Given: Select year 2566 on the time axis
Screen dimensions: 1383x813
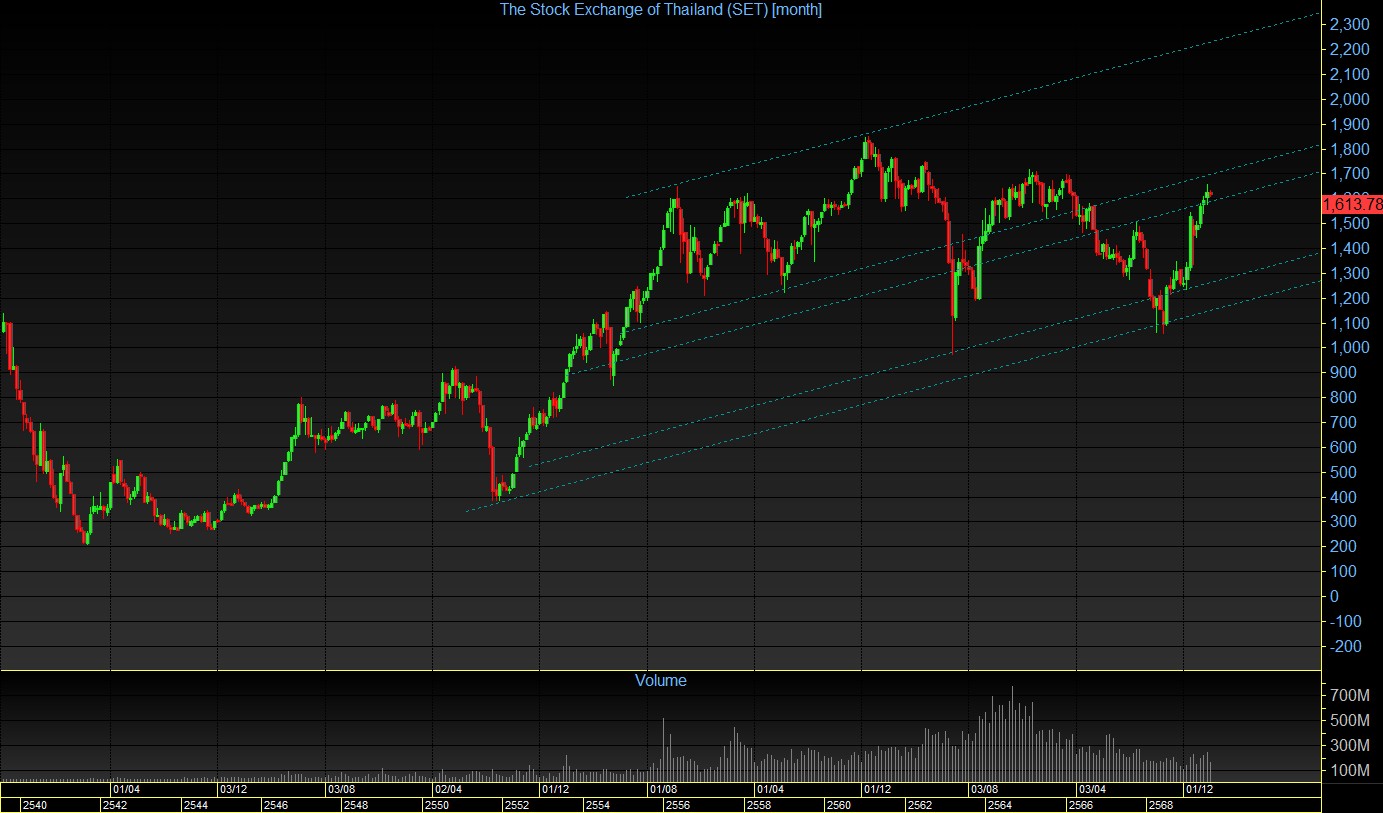Looking at the screenshot, I should coord(1080,805).
